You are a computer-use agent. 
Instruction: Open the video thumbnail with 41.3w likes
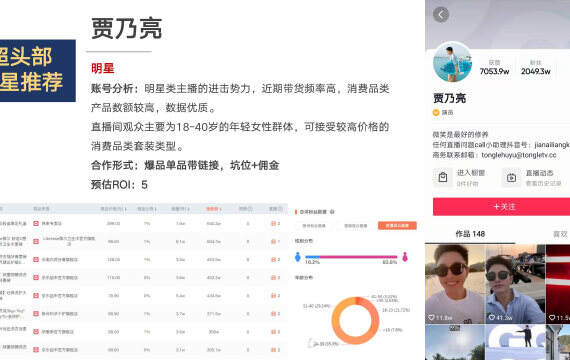pyautogui.click(x=515, y=284)
